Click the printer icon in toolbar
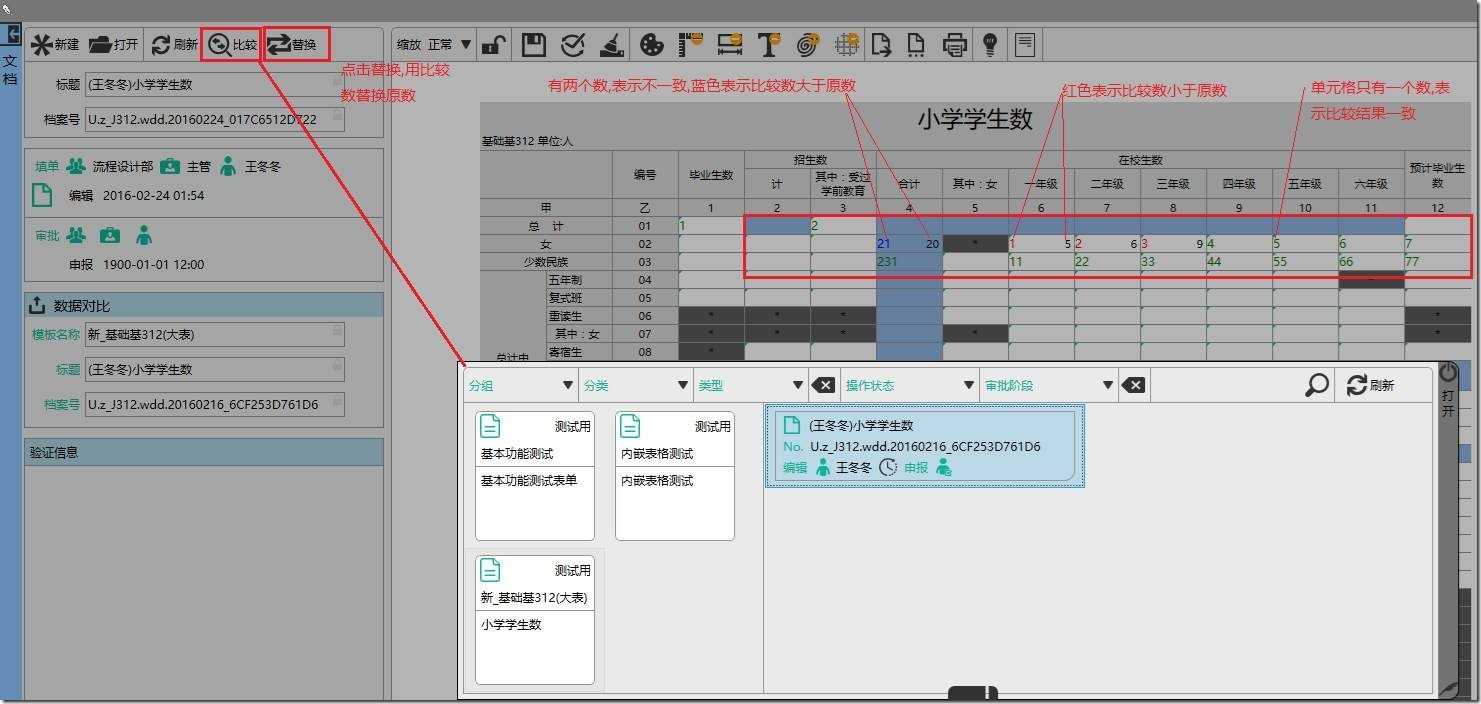Screen dimensions: 1481x704 (x=956, y=44)
